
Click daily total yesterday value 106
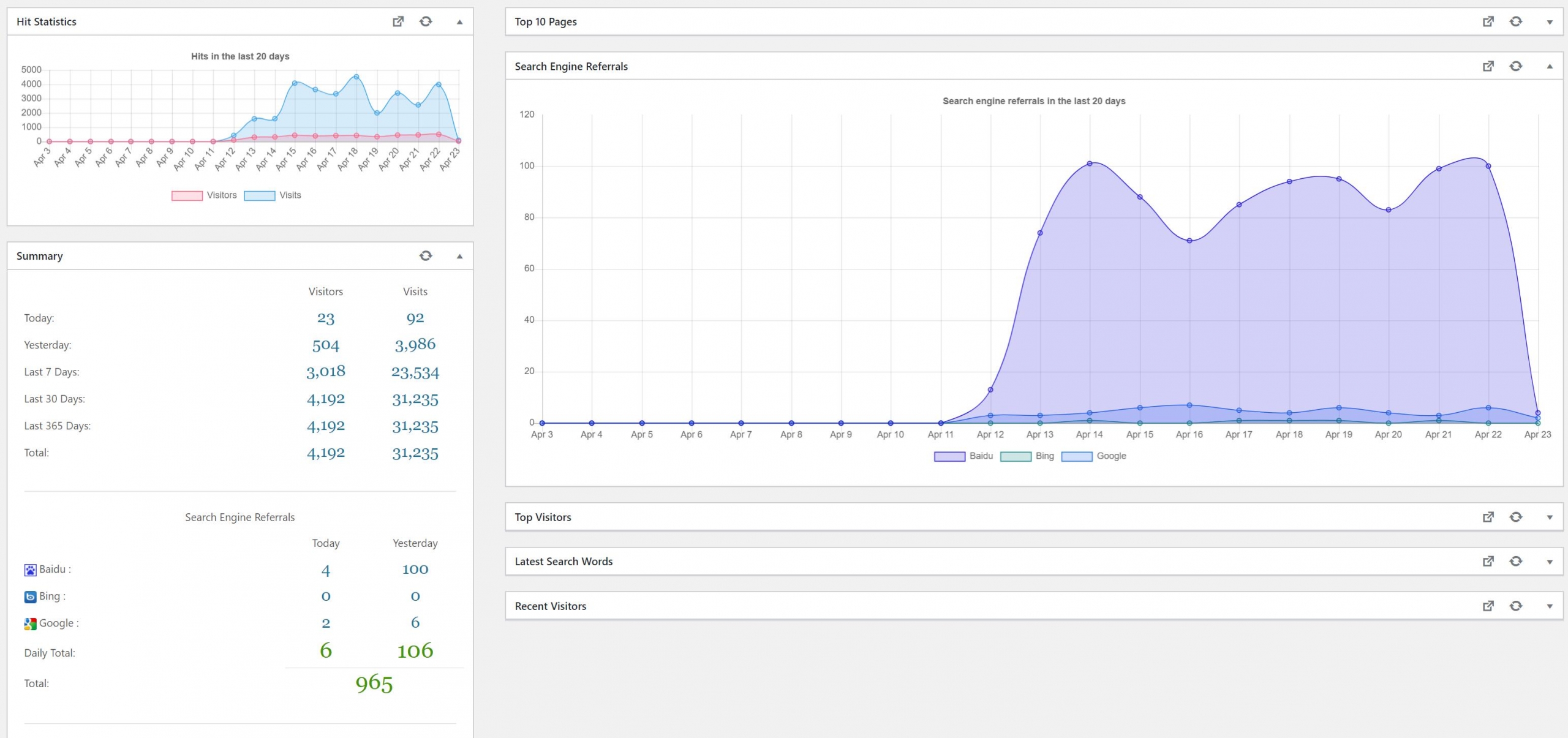(x=415, y=650)
